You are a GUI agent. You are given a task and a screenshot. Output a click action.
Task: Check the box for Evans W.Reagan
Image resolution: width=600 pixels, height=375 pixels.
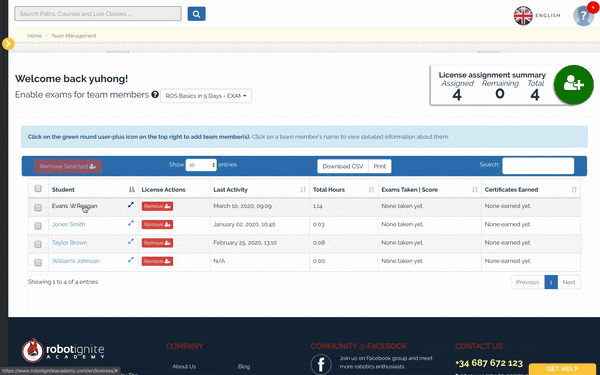tap(38, 207)
